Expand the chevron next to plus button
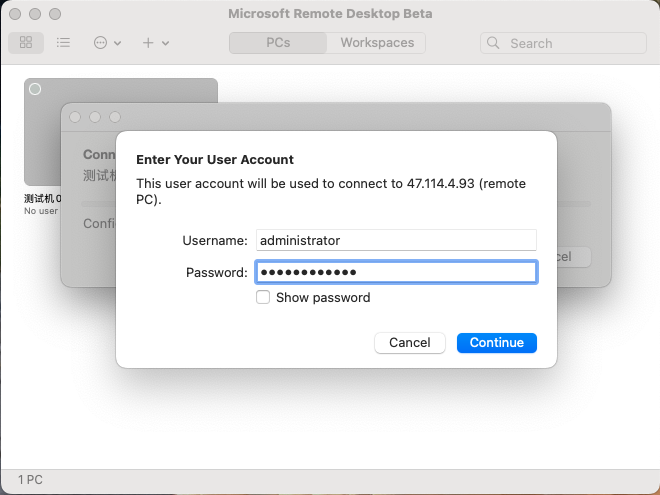Screen dimensions: 660x495 [165, 43]
